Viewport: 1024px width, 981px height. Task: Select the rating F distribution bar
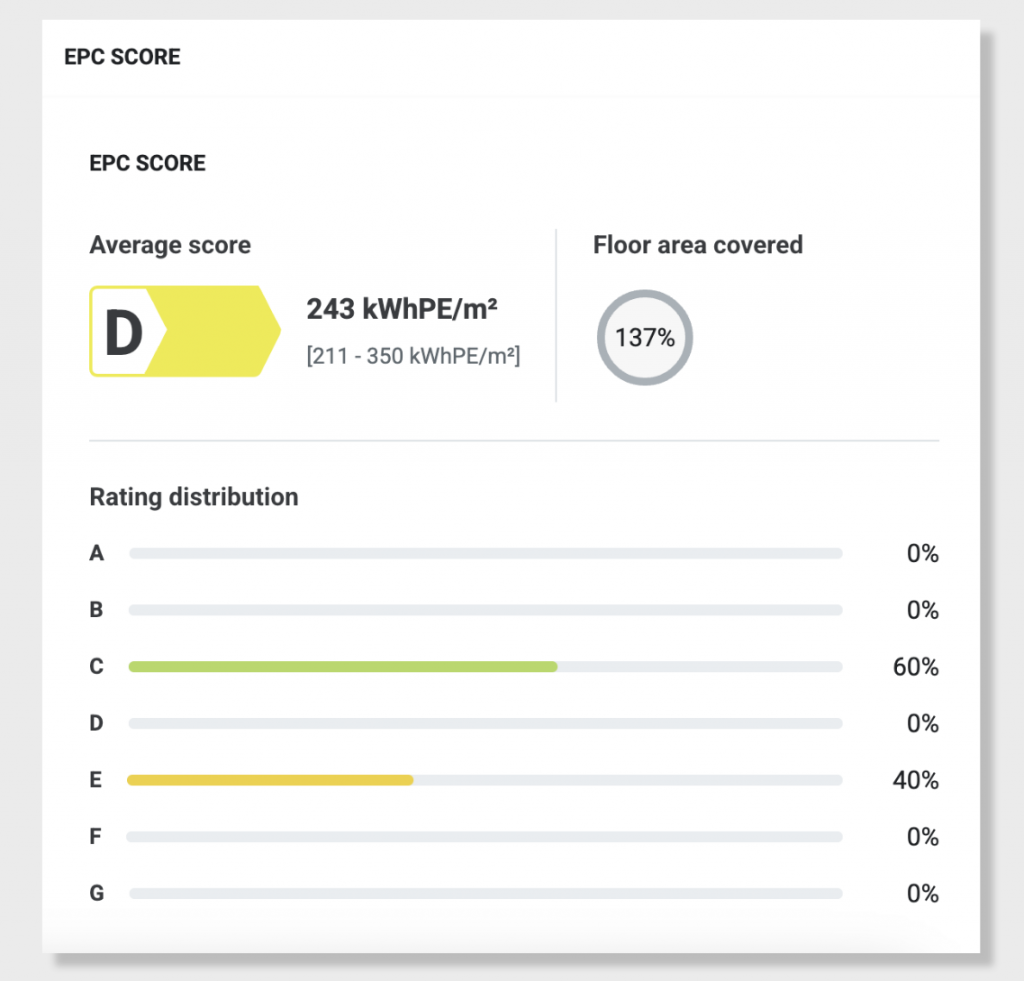coord(485,837)
